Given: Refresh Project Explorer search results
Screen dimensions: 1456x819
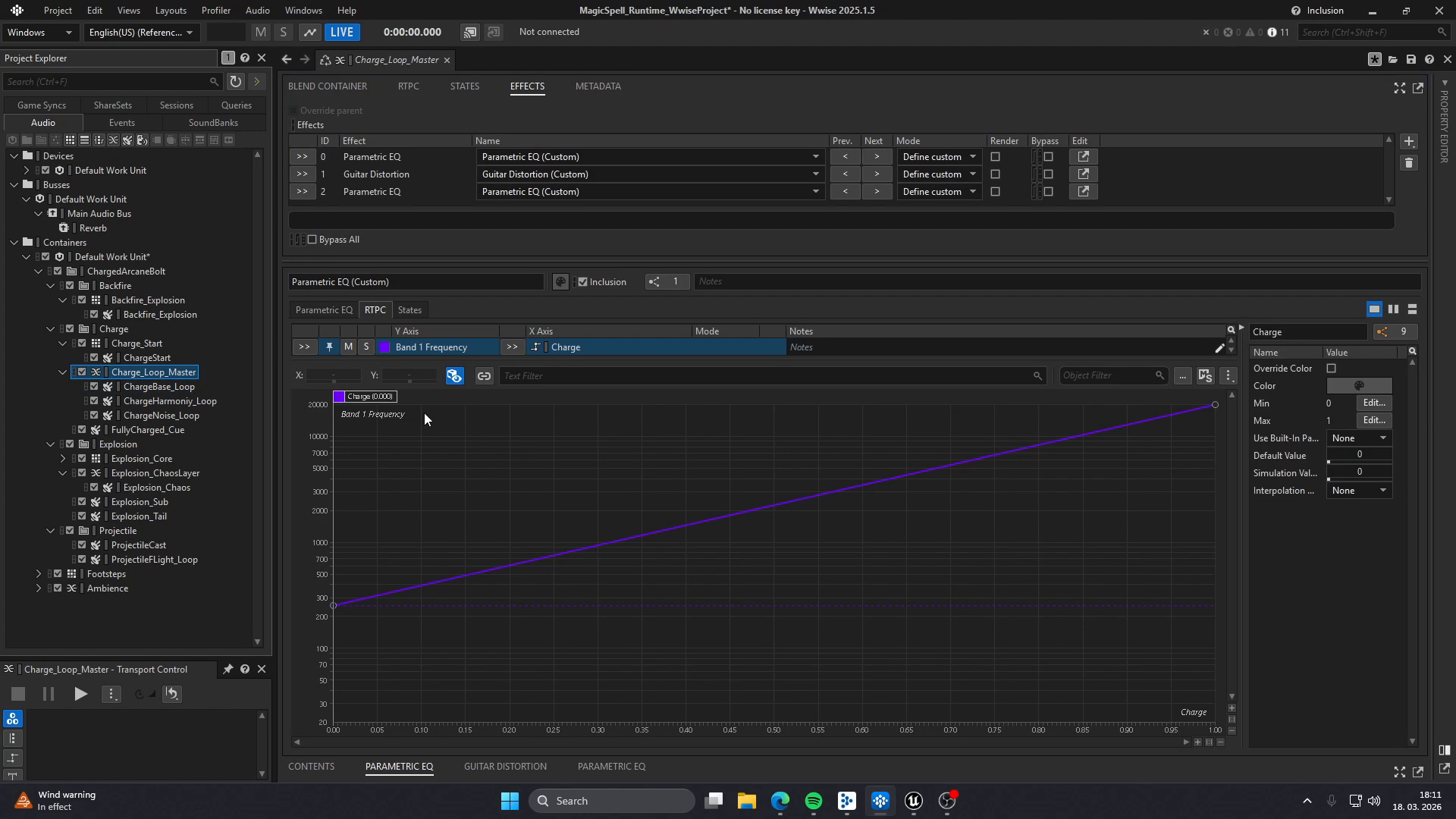Looking at the screenshot, I should coord(236,81).
